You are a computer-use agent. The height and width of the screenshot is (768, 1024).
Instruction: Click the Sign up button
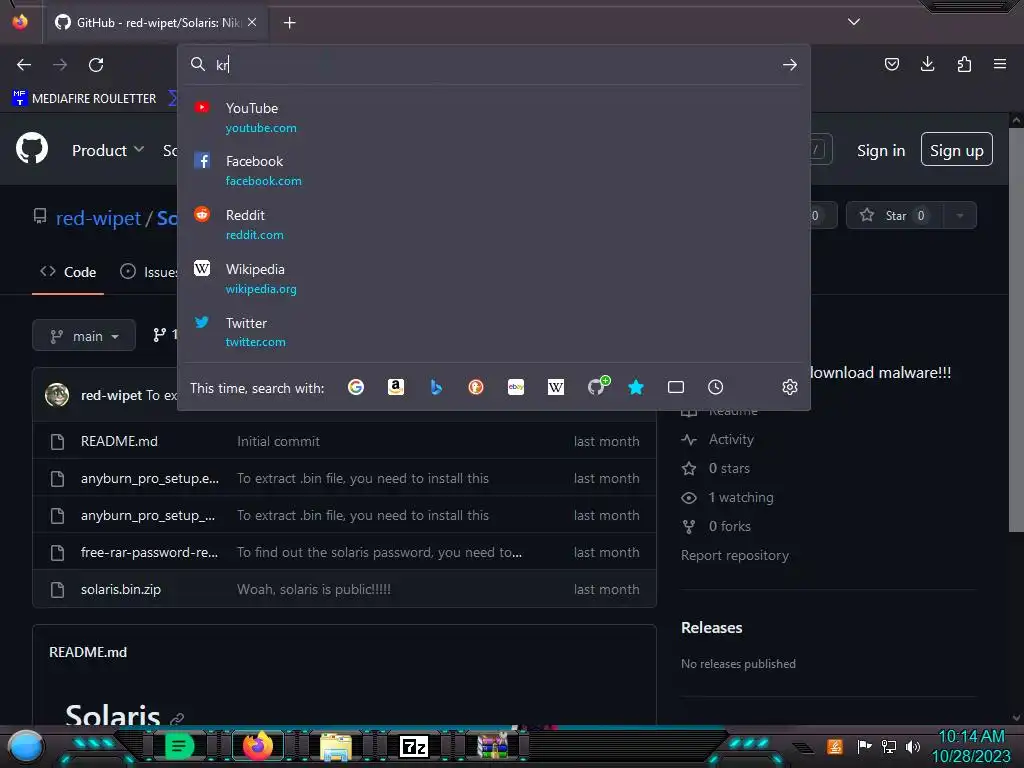(957, 150)
